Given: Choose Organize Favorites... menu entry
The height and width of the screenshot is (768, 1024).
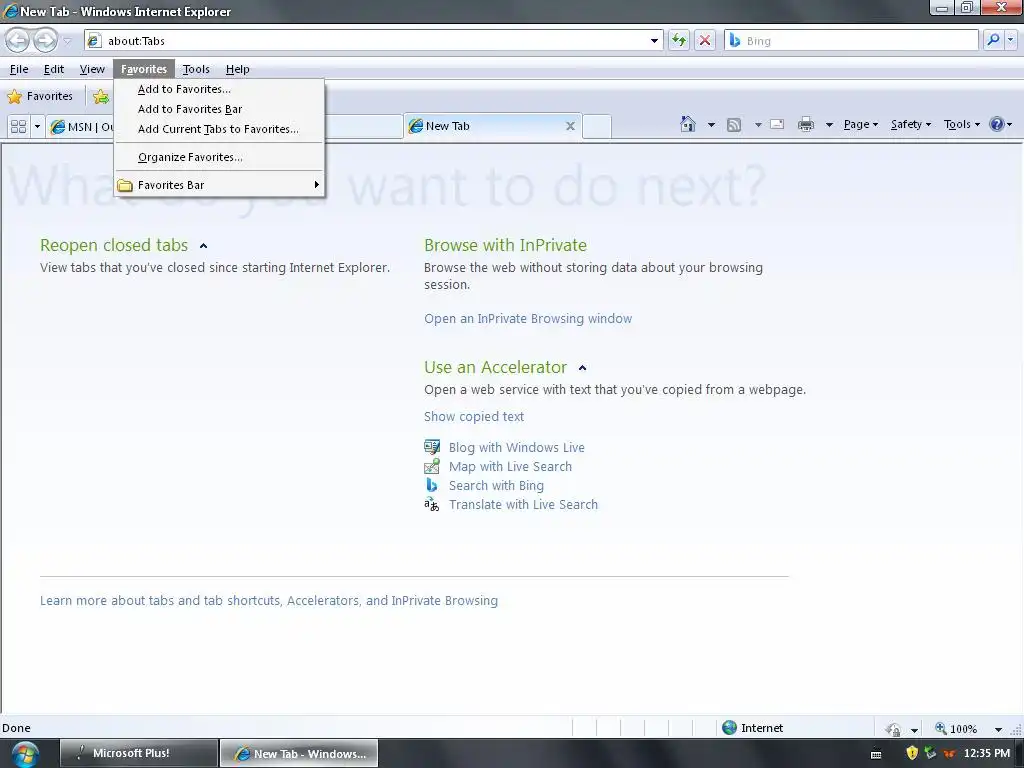Looking at the screenshot, I should pos(219,157).
